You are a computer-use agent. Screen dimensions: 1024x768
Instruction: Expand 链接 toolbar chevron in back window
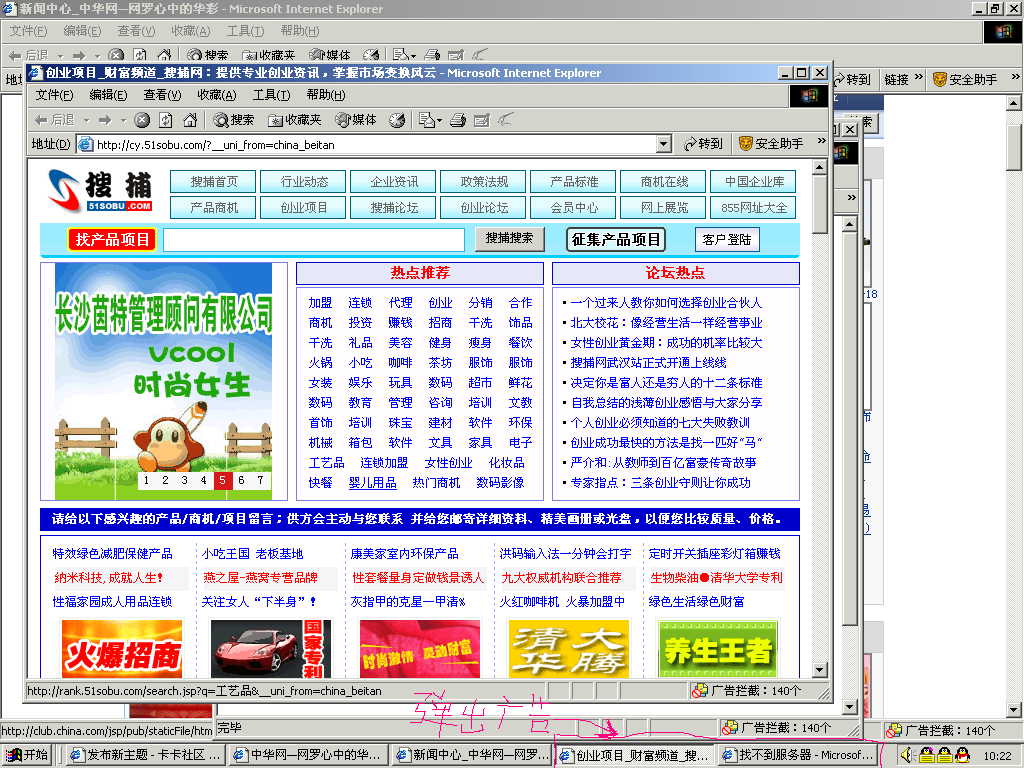tap(919, 77)
